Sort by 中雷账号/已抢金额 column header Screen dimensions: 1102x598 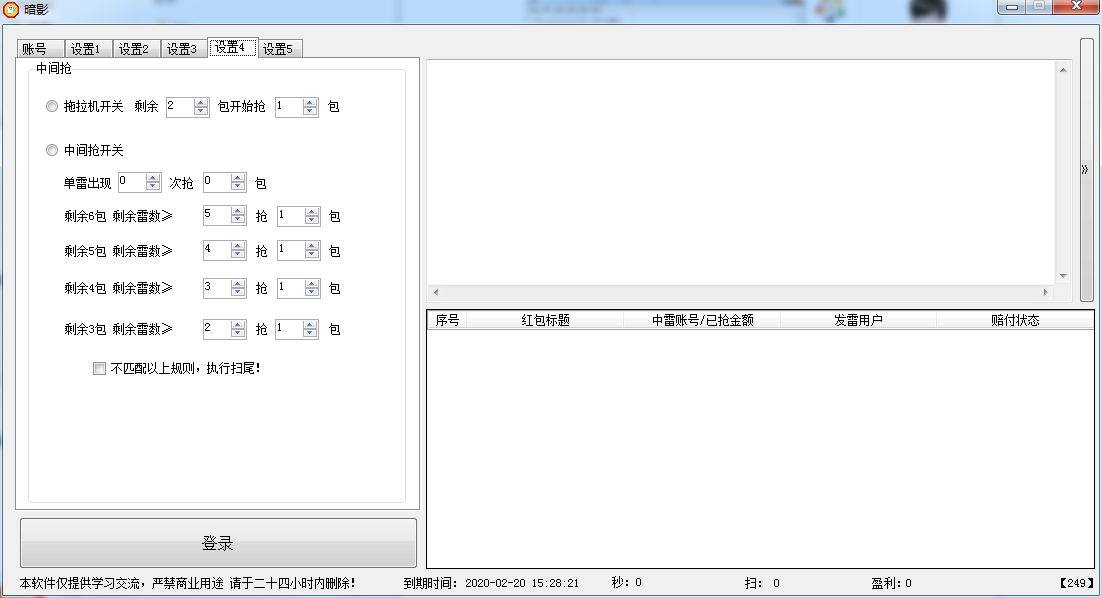click(x=701, y=320)
